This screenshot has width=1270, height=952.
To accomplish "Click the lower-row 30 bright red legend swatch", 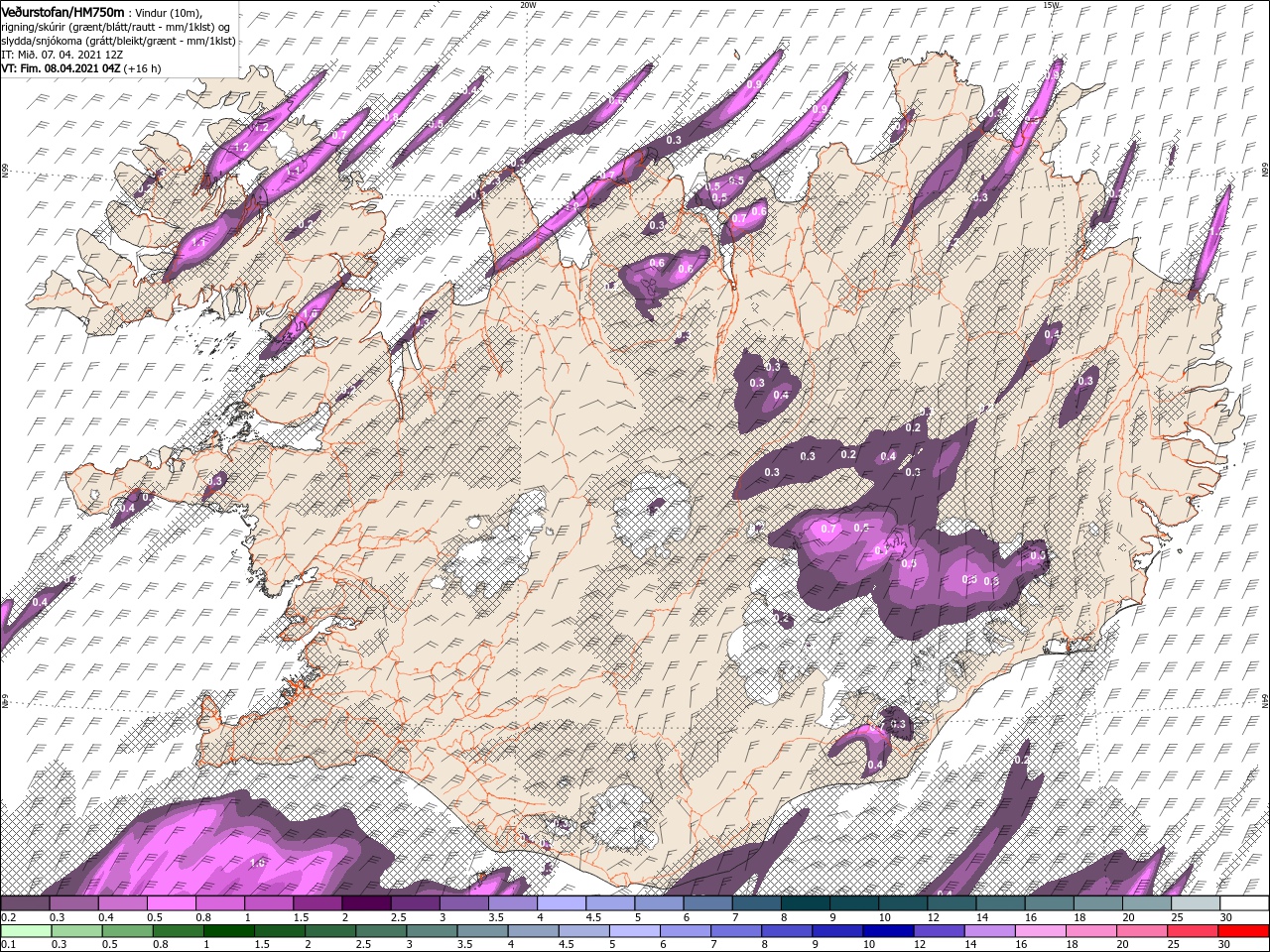I will tap(1243, 931).
